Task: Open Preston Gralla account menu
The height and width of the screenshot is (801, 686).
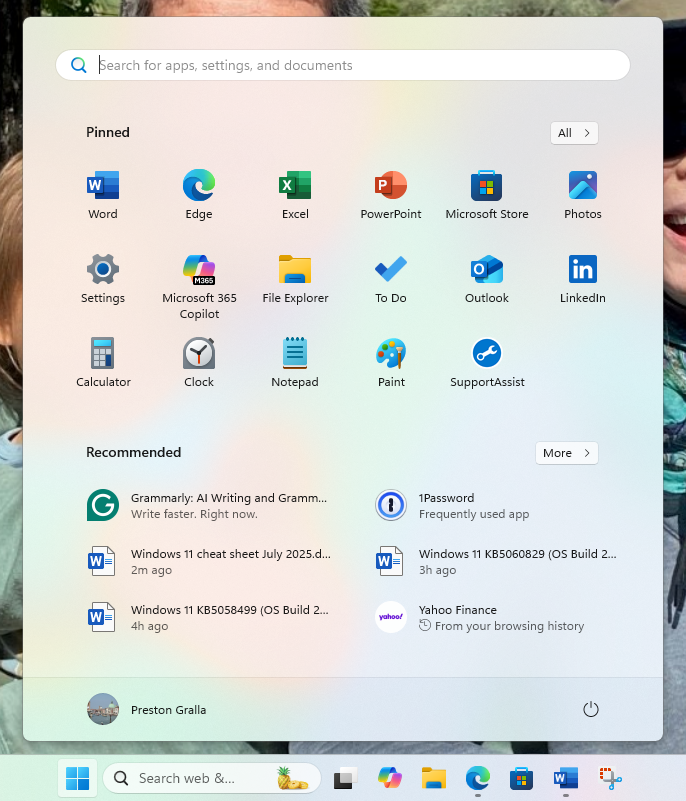Action: click(147, 710)
